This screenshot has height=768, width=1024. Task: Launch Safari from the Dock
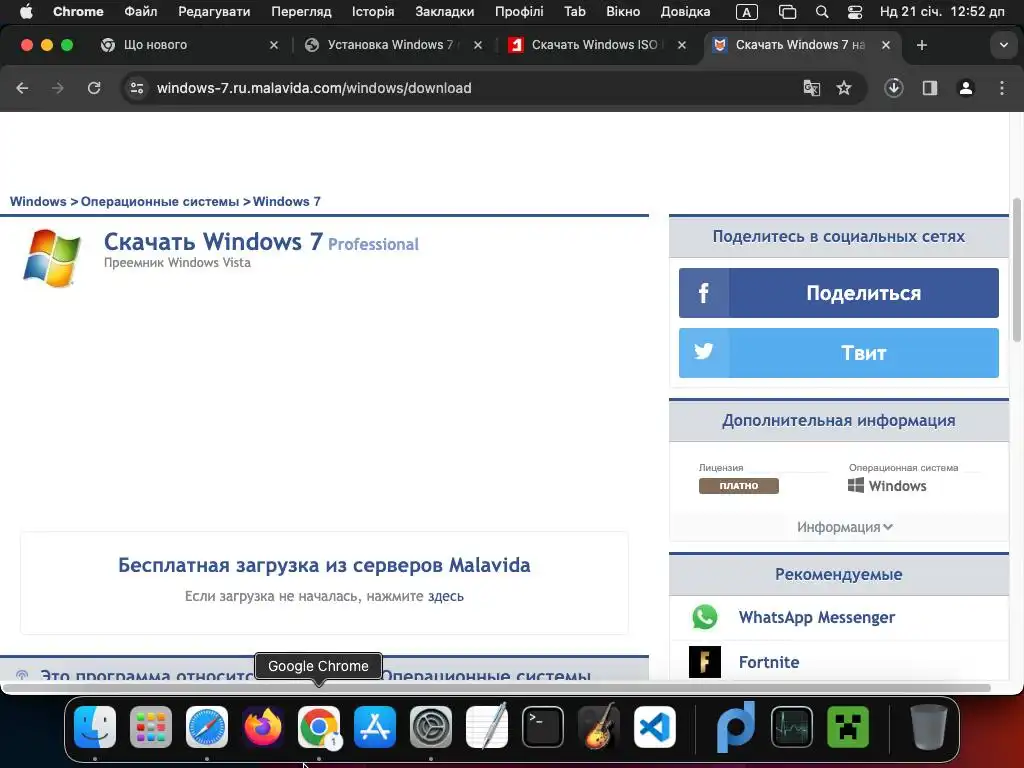pos(207,727)
